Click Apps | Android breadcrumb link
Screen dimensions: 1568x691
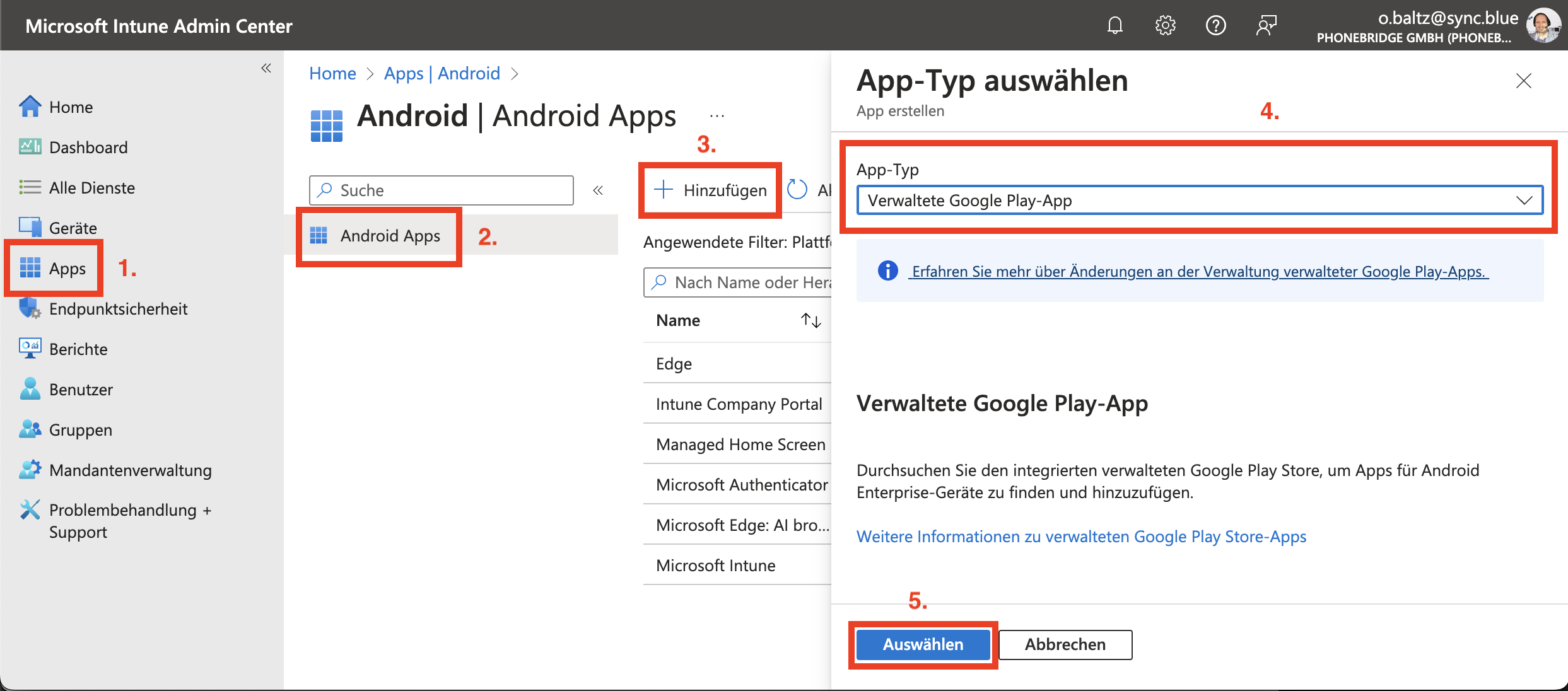442,74
